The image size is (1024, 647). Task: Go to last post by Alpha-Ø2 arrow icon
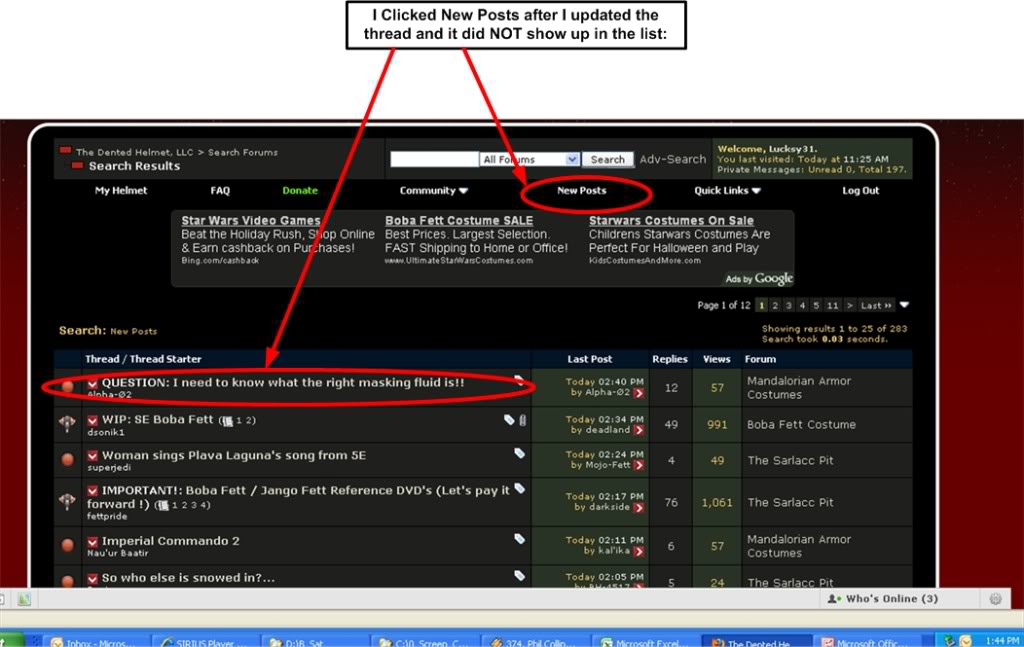pyautogui.click(x=639, y=393)
